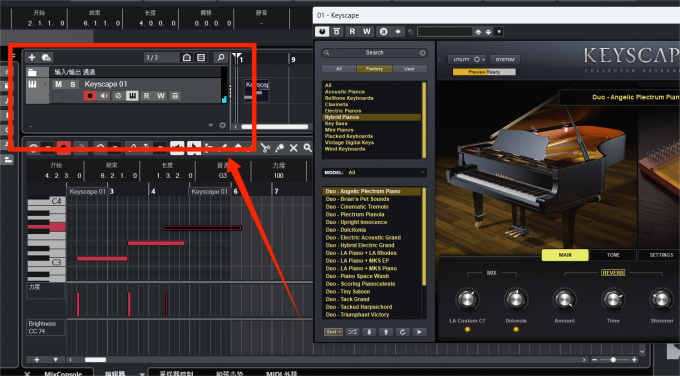Open controller lane setup dropdown arrow
680x376 pixels.
click(x=56, y=360)
